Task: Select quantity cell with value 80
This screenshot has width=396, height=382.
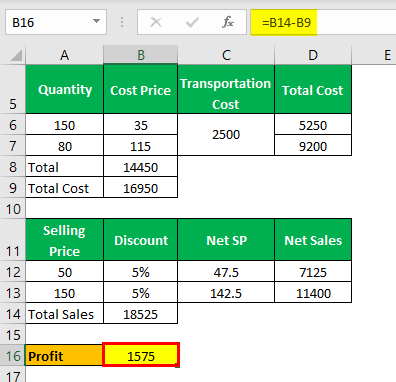Action: click(x=65, y=146)
